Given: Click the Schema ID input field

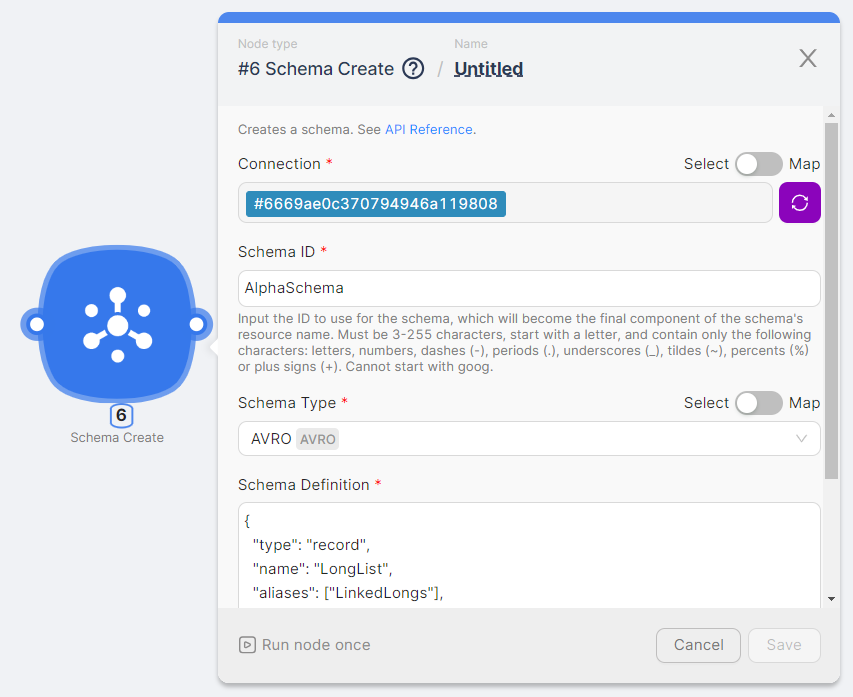Looking at the screenshot, I should point(528,288).
